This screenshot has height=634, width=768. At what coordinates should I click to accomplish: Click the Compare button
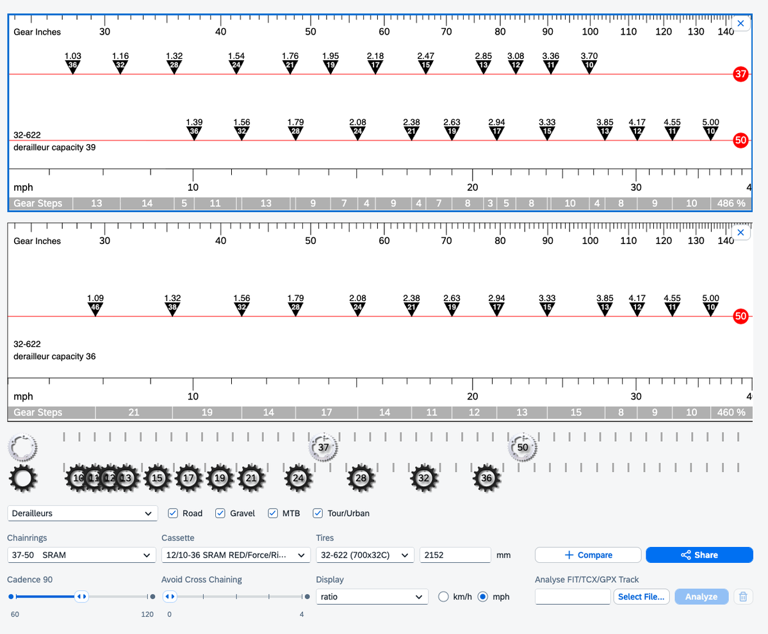click(588, 555)
